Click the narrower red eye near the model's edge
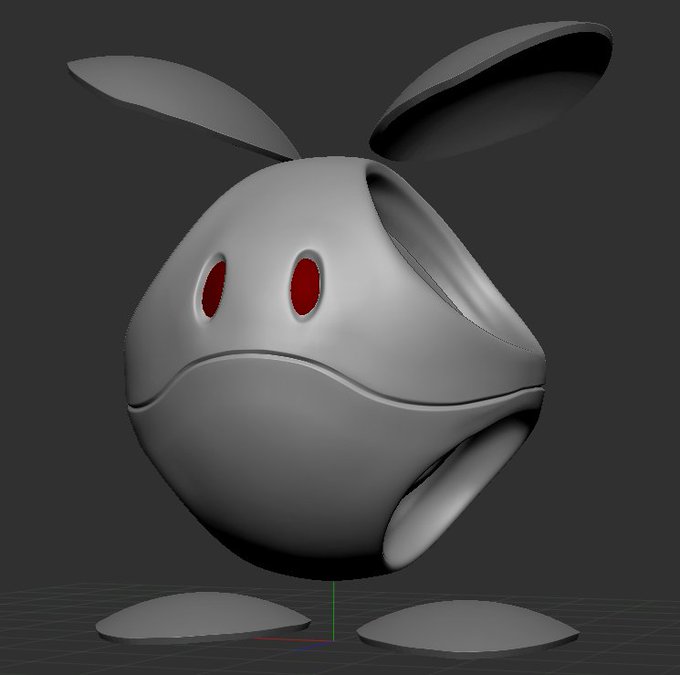 pos(215,288)
